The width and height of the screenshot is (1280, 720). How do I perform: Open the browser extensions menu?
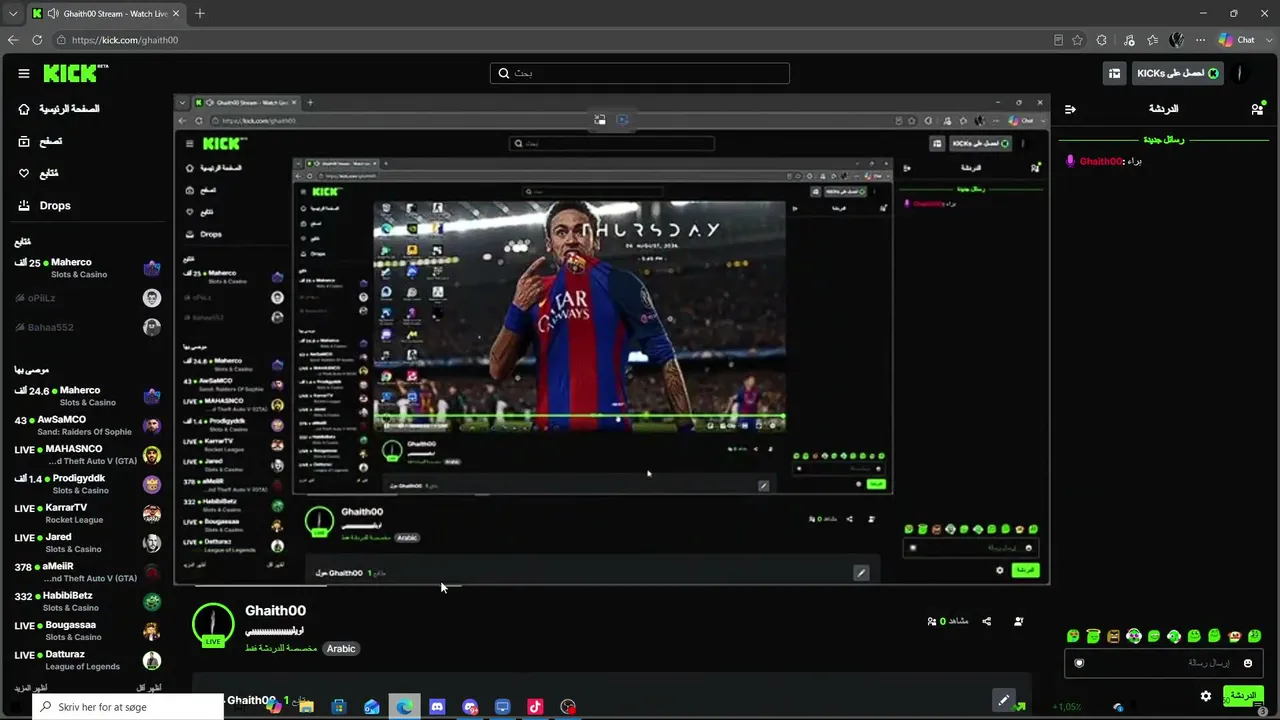coord(1101,40)
